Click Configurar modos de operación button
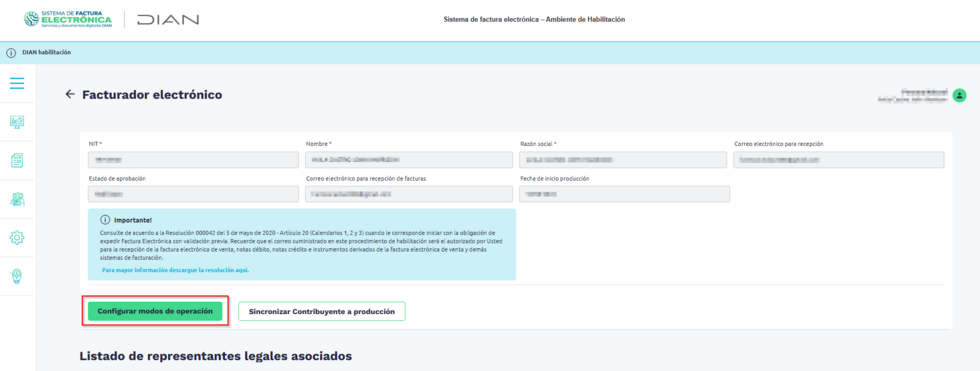Screen dimensions: 980x371 coord(155,311)
